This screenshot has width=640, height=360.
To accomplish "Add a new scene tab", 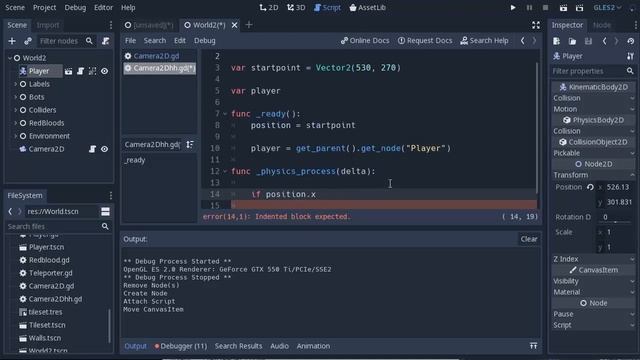I will [249, 25].
